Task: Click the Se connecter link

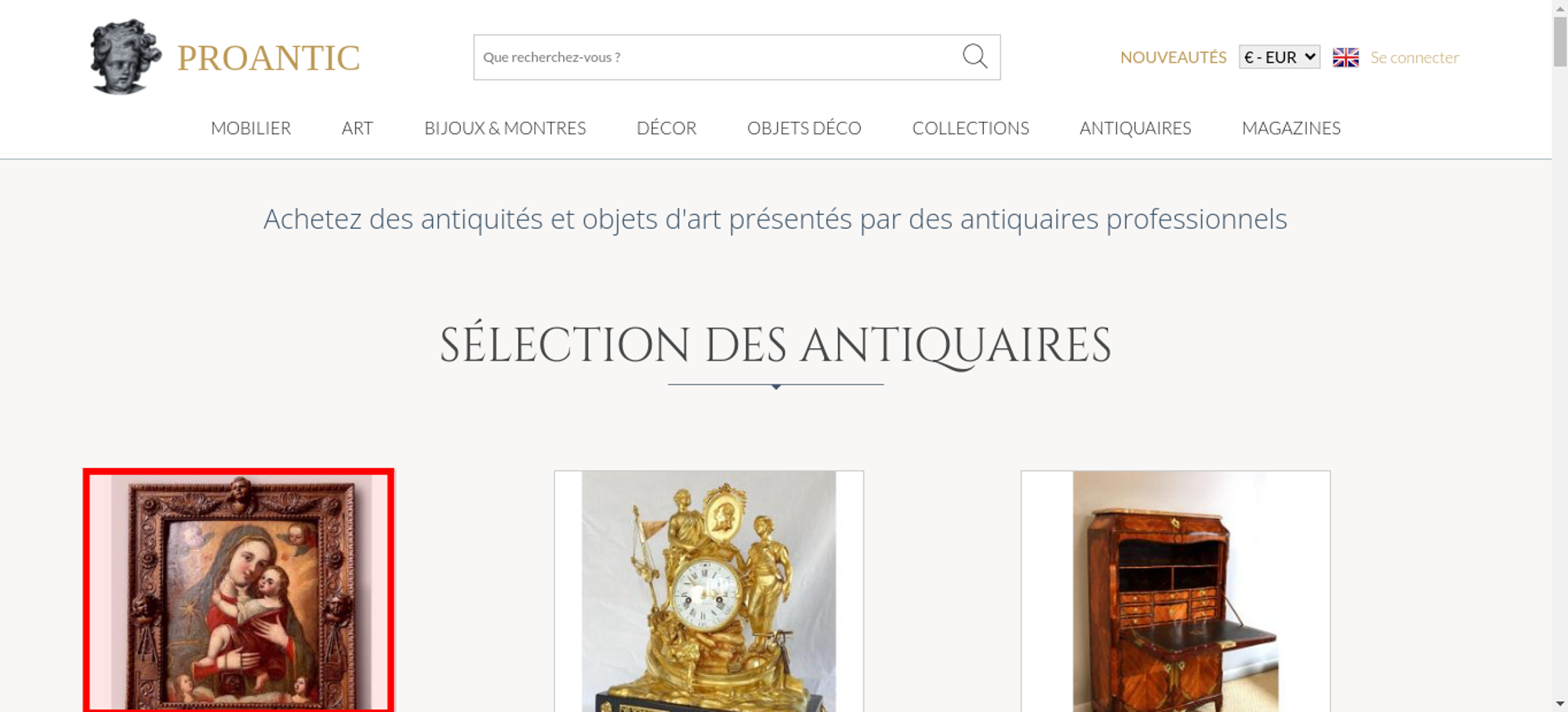Action: coord(1414,57)
